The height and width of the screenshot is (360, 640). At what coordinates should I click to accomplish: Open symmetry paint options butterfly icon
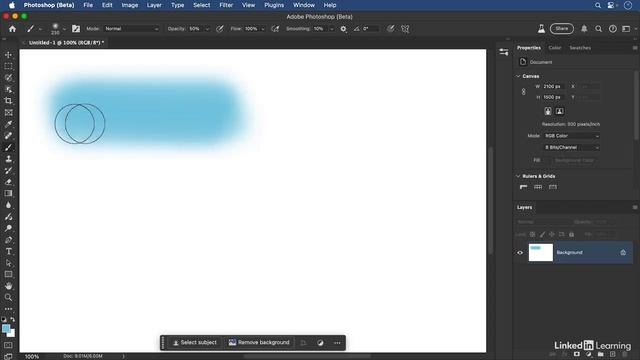(405, 29)
